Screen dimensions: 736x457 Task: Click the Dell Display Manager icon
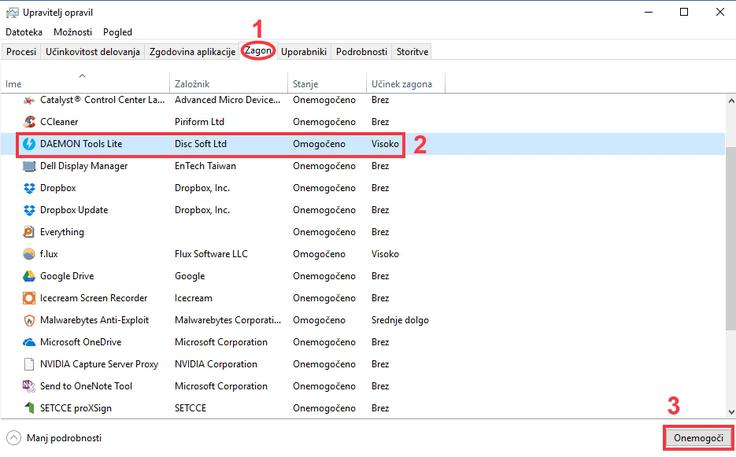tap(29, 166)
